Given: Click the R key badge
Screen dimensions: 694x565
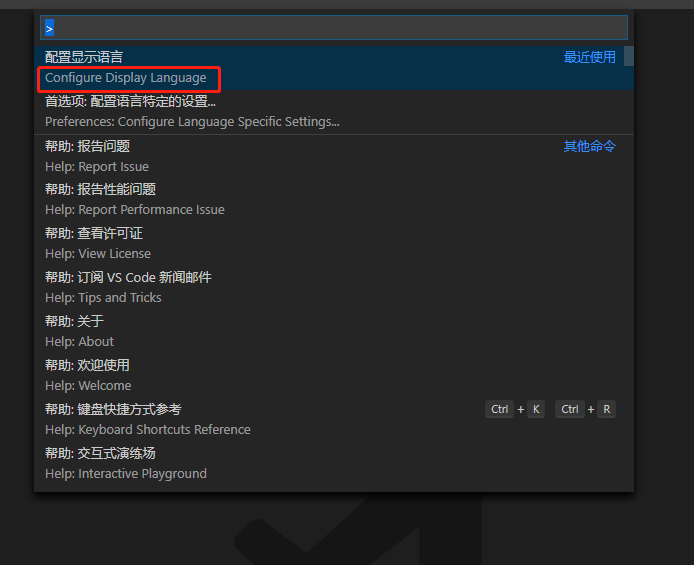Looking at the screenshot, I should click(x=606, y=409).
